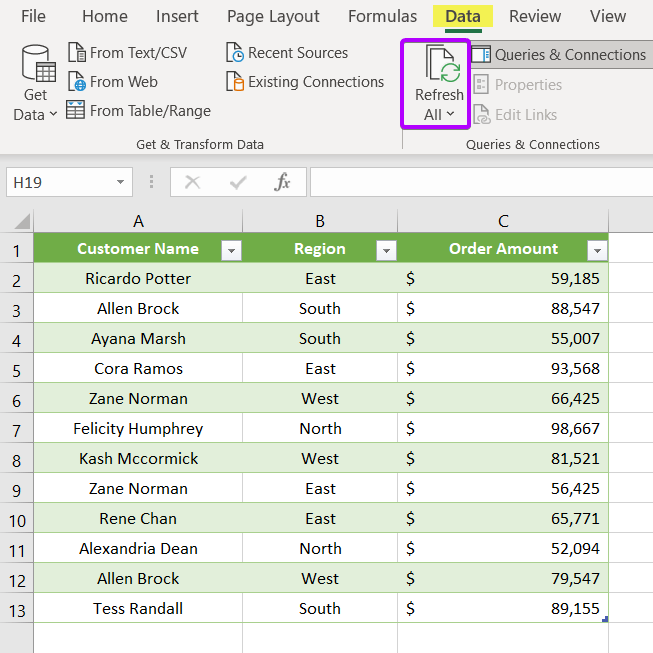Click the Select All corner triangle

[x=21, y=221]
